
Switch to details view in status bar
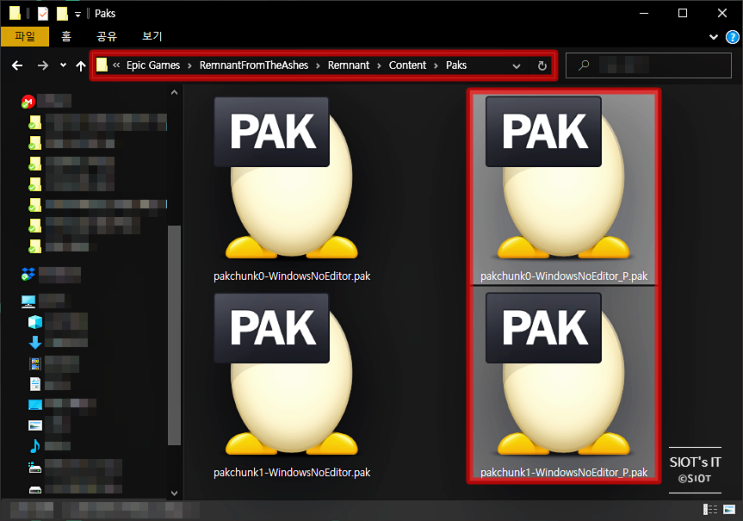[x=710, y=510]
